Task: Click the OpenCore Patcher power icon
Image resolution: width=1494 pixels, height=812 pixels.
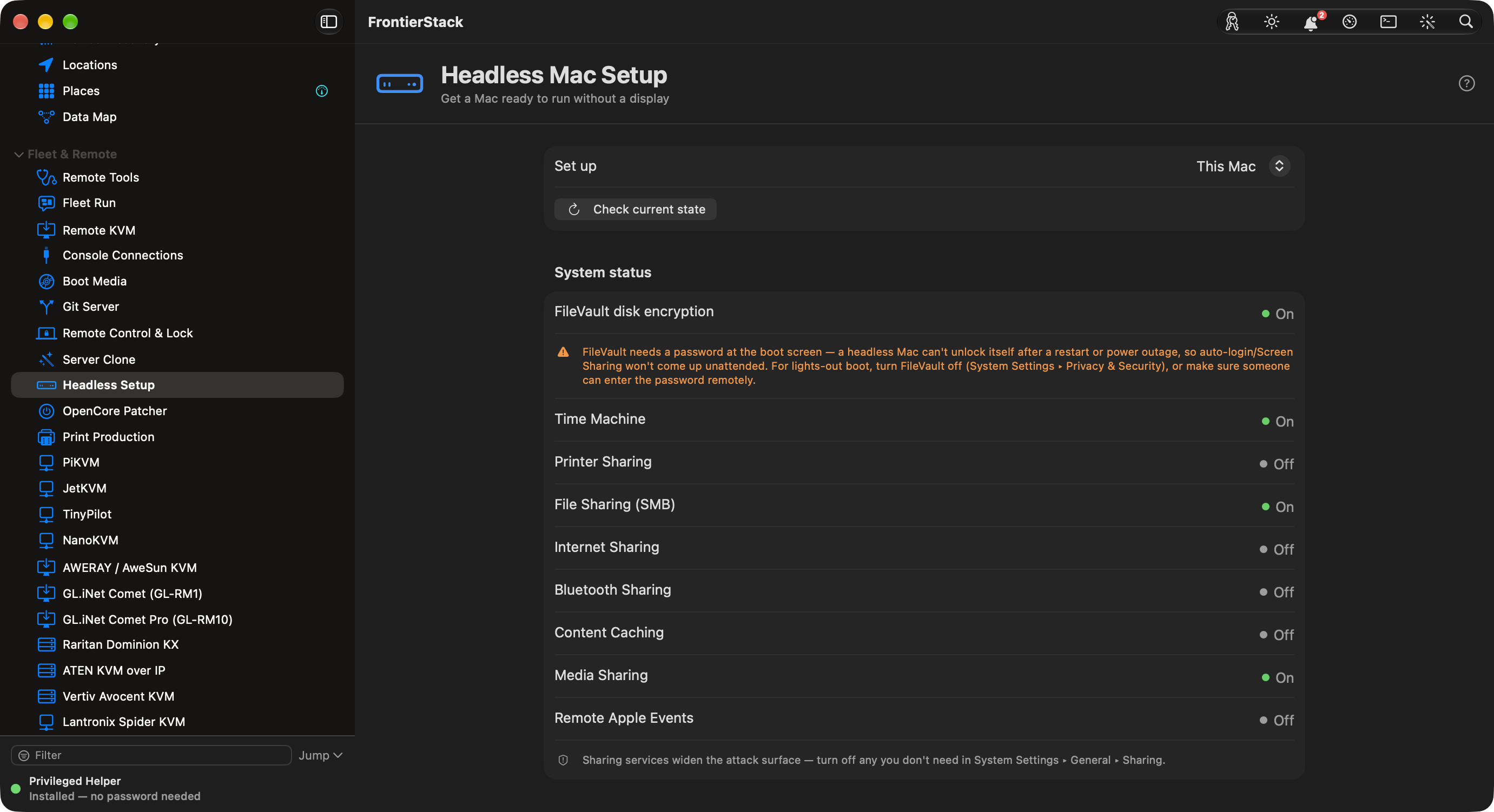Action: 46,411
